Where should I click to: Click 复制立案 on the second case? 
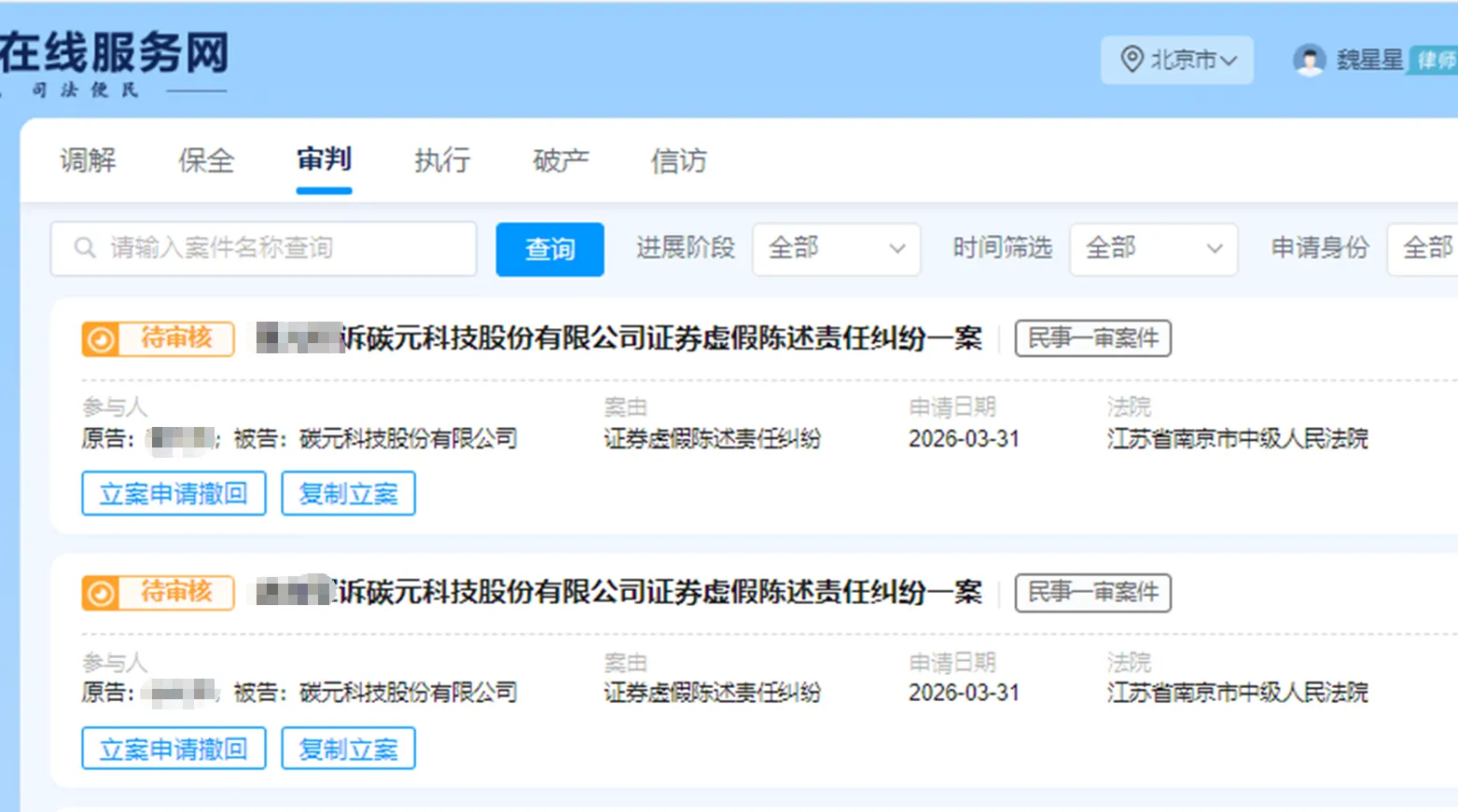pos(348,747)
